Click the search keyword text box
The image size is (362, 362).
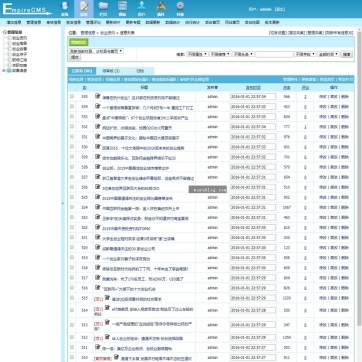pyautogui.click(x=274, y=54)
